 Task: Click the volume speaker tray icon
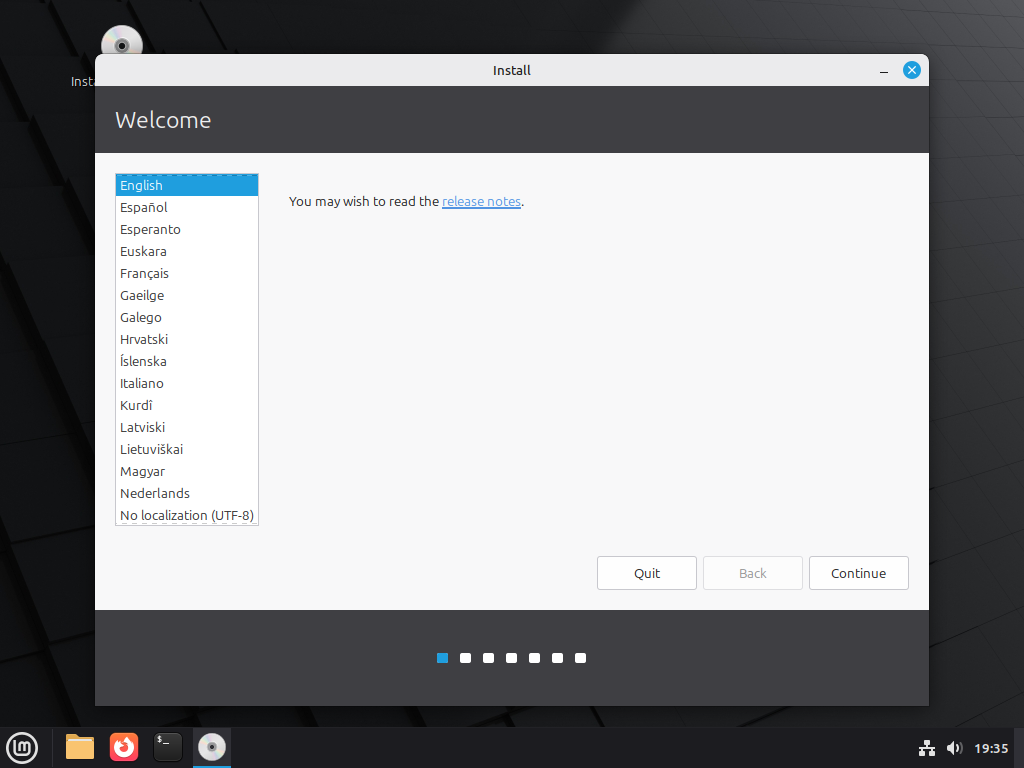954,748
